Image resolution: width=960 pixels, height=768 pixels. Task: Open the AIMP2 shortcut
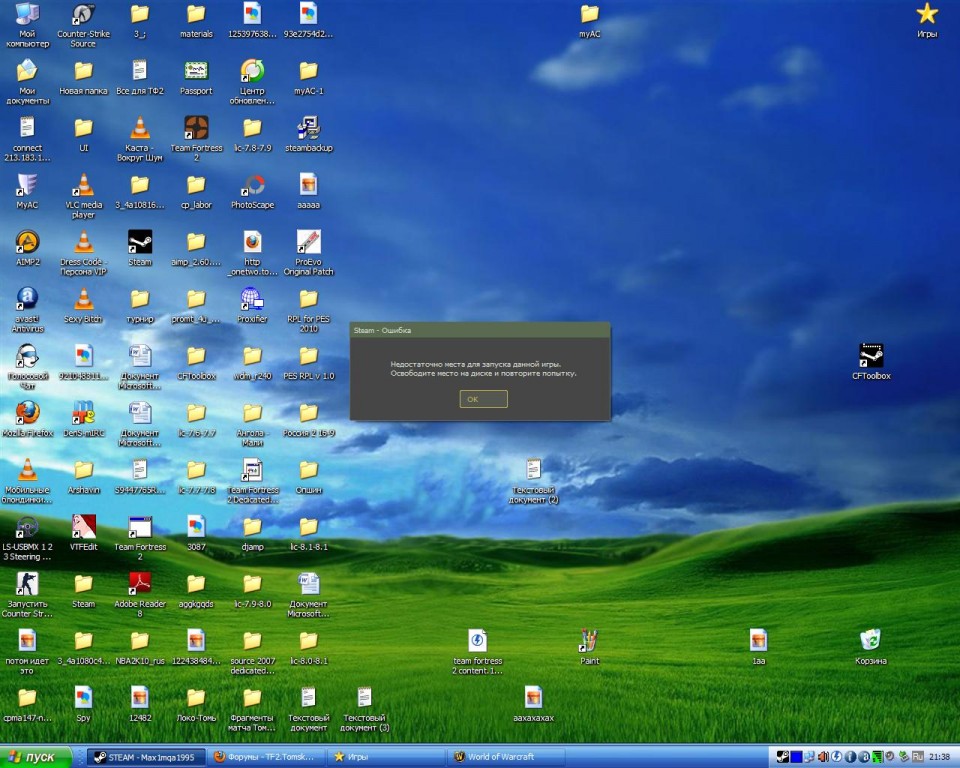coord(27,249)
